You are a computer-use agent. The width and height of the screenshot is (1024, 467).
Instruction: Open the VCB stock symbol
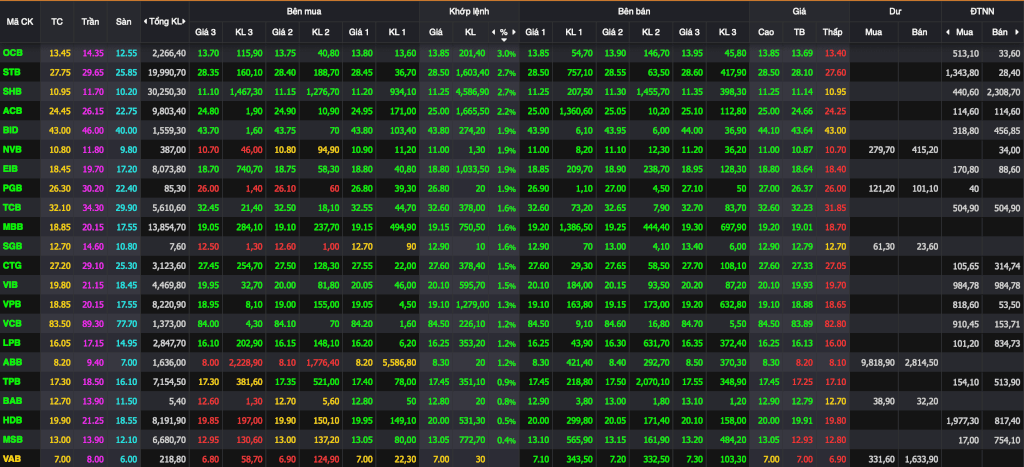click(x=11, y=325)
